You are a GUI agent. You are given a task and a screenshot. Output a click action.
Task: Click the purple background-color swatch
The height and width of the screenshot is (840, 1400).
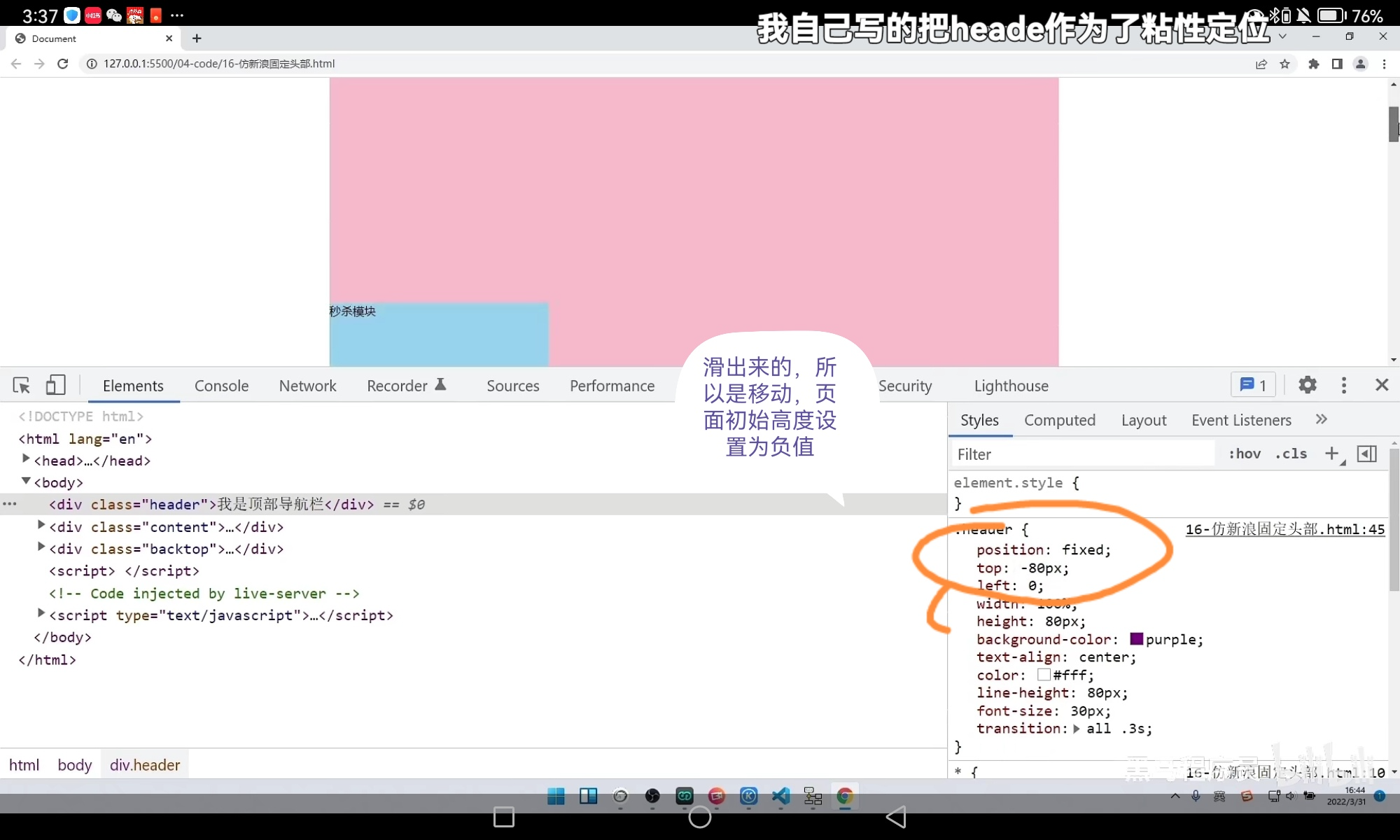point(1137,639)
